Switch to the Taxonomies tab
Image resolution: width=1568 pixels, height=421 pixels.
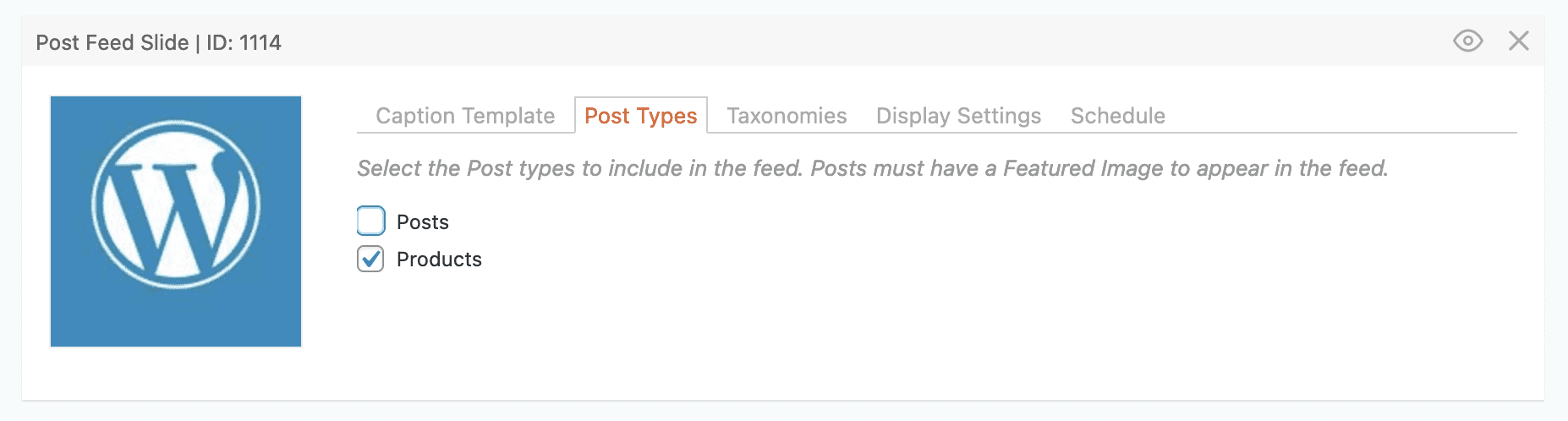[x=787, y=116]
